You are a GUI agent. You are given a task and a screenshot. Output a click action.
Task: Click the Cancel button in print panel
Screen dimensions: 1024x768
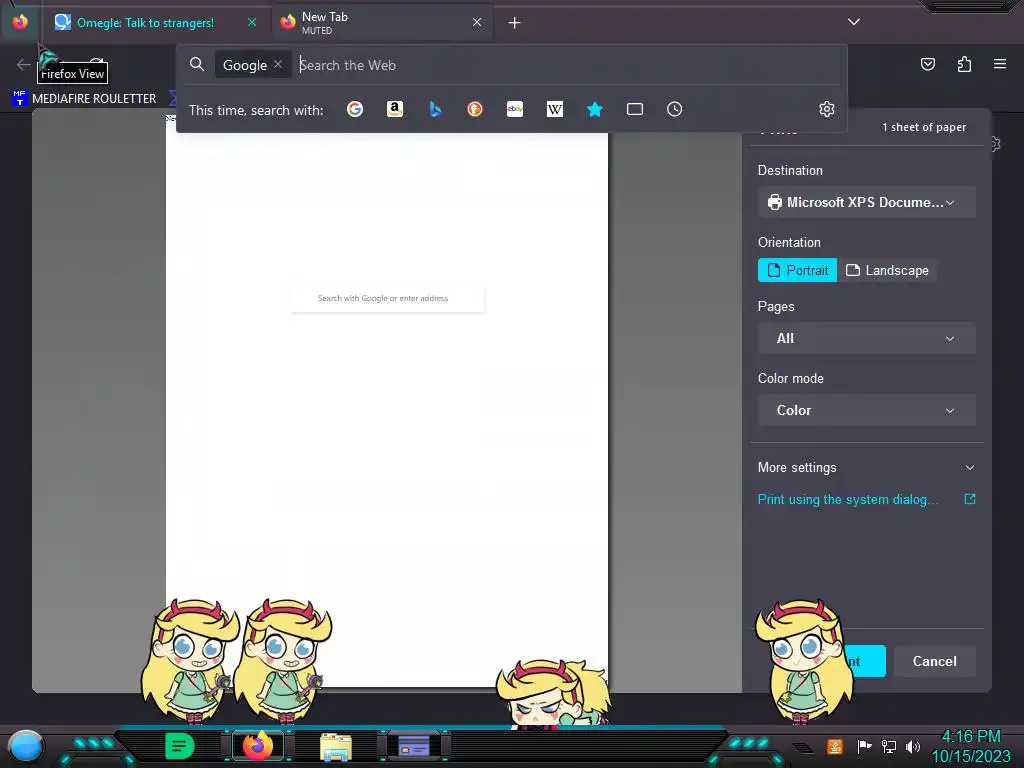(935, 662)
